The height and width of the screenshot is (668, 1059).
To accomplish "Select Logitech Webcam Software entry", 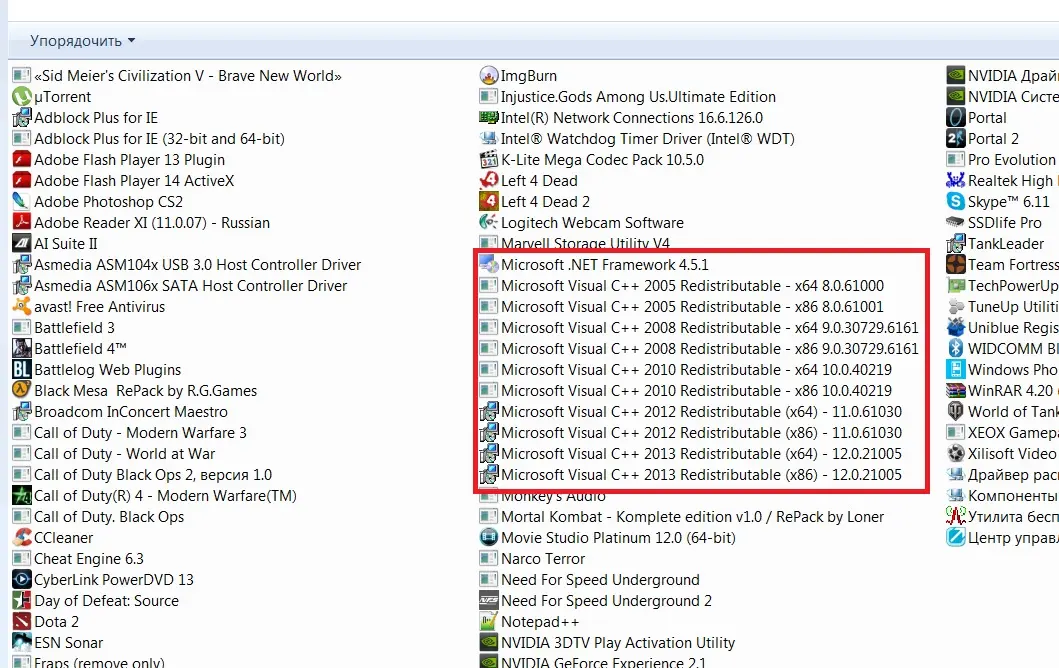I will tap(592, 223).
